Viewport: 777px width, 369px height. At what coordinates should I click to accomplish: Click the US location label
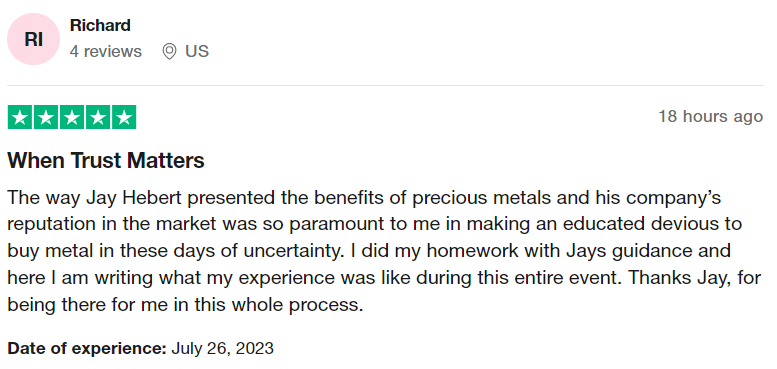(x=197, y=51)
